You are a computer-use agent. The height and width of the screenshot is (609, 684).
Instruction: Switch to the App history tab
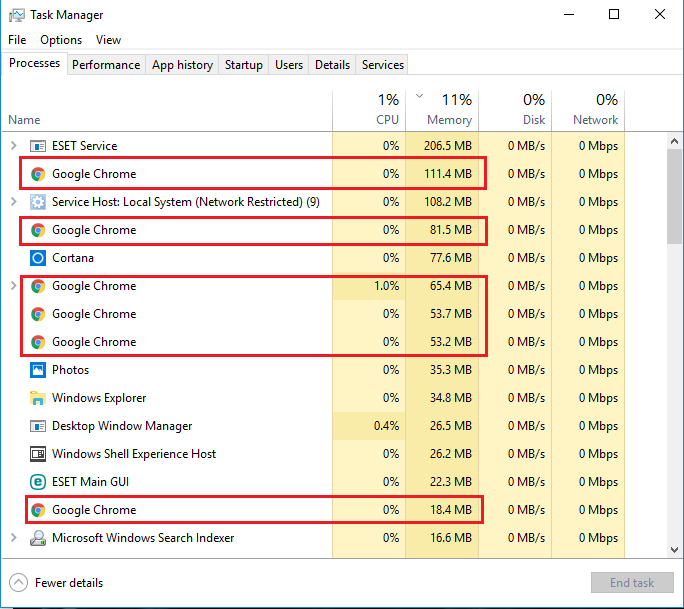pos(182,65)
